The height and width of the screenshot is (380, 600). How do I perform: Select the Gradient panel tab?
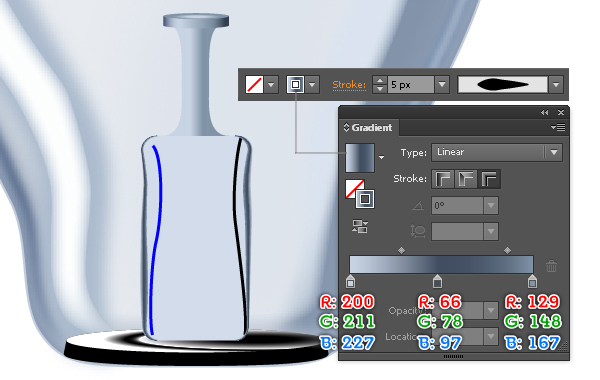pos(368,127)
